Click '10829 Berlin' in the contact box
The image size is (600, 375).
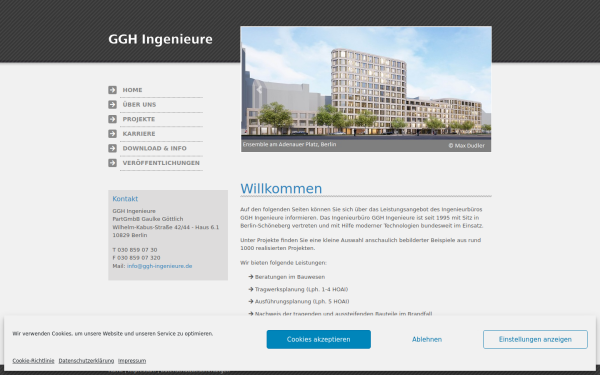(x=130, y=235)
